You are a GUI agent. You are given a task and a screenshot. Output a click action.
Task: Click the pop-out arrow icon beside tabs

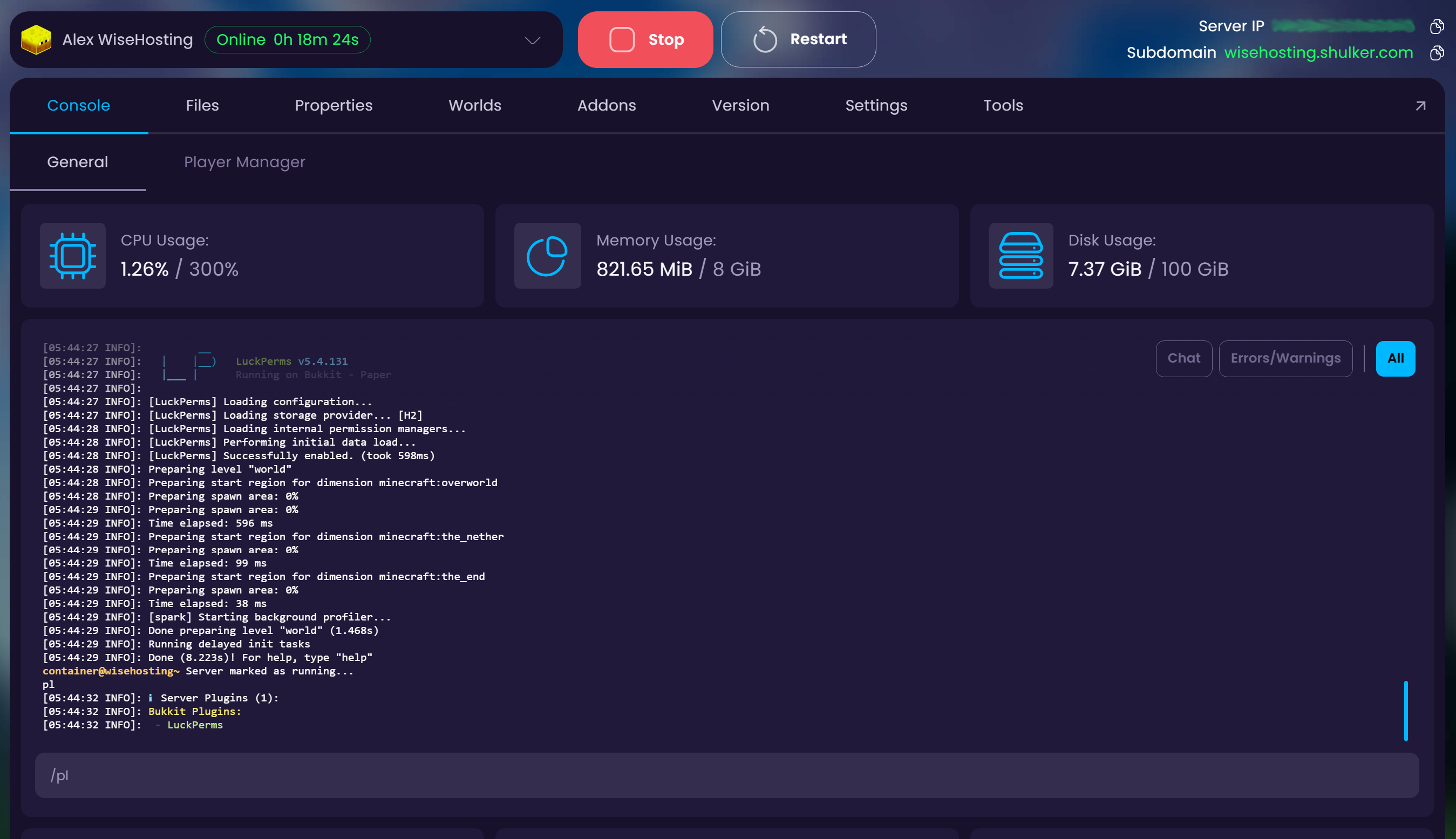coord(1420,106)
